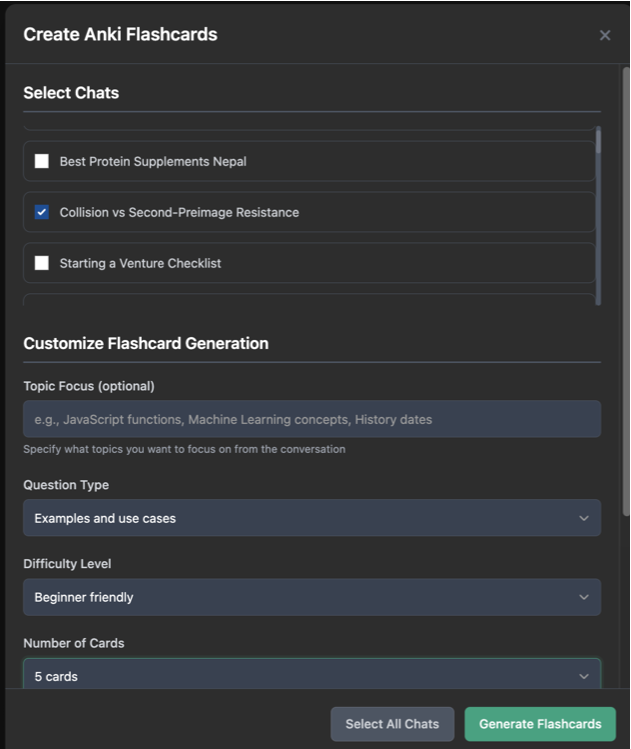The width and height of the screenshot is (631, 749).
Task: Select the Starting a Venture Checklist label
Action: coord(140,263)
